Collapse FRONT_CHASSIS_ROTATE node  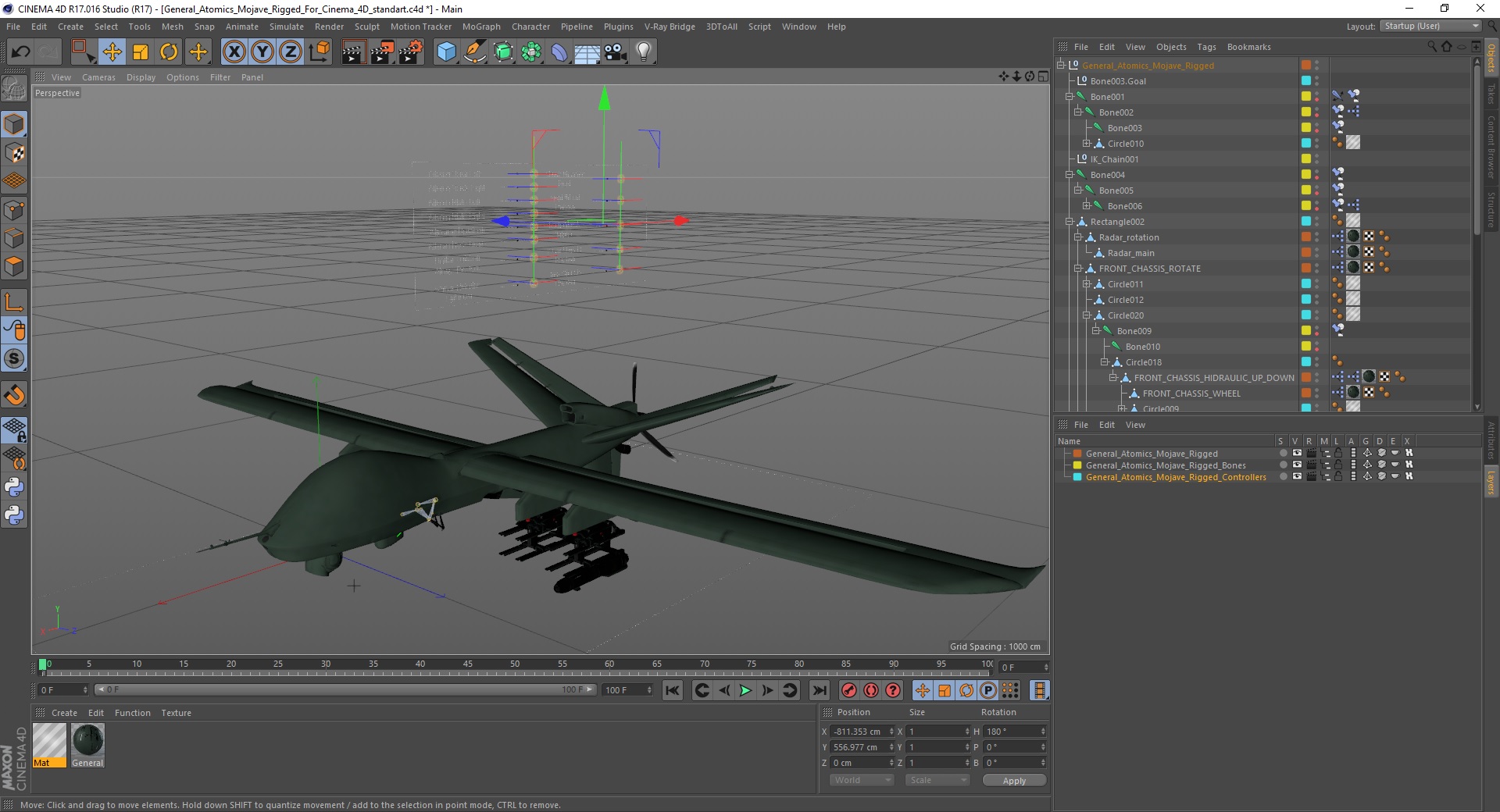[1078, 269]
